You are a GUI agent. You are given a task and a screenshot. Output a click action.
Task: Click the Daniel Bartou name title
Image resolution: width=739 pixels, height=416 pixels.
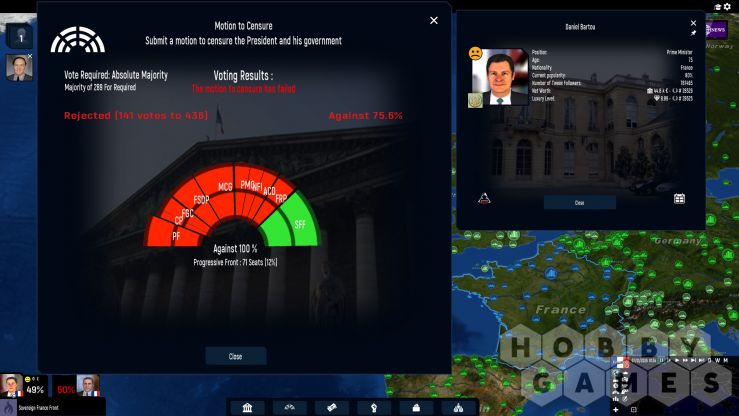point(580,27)
